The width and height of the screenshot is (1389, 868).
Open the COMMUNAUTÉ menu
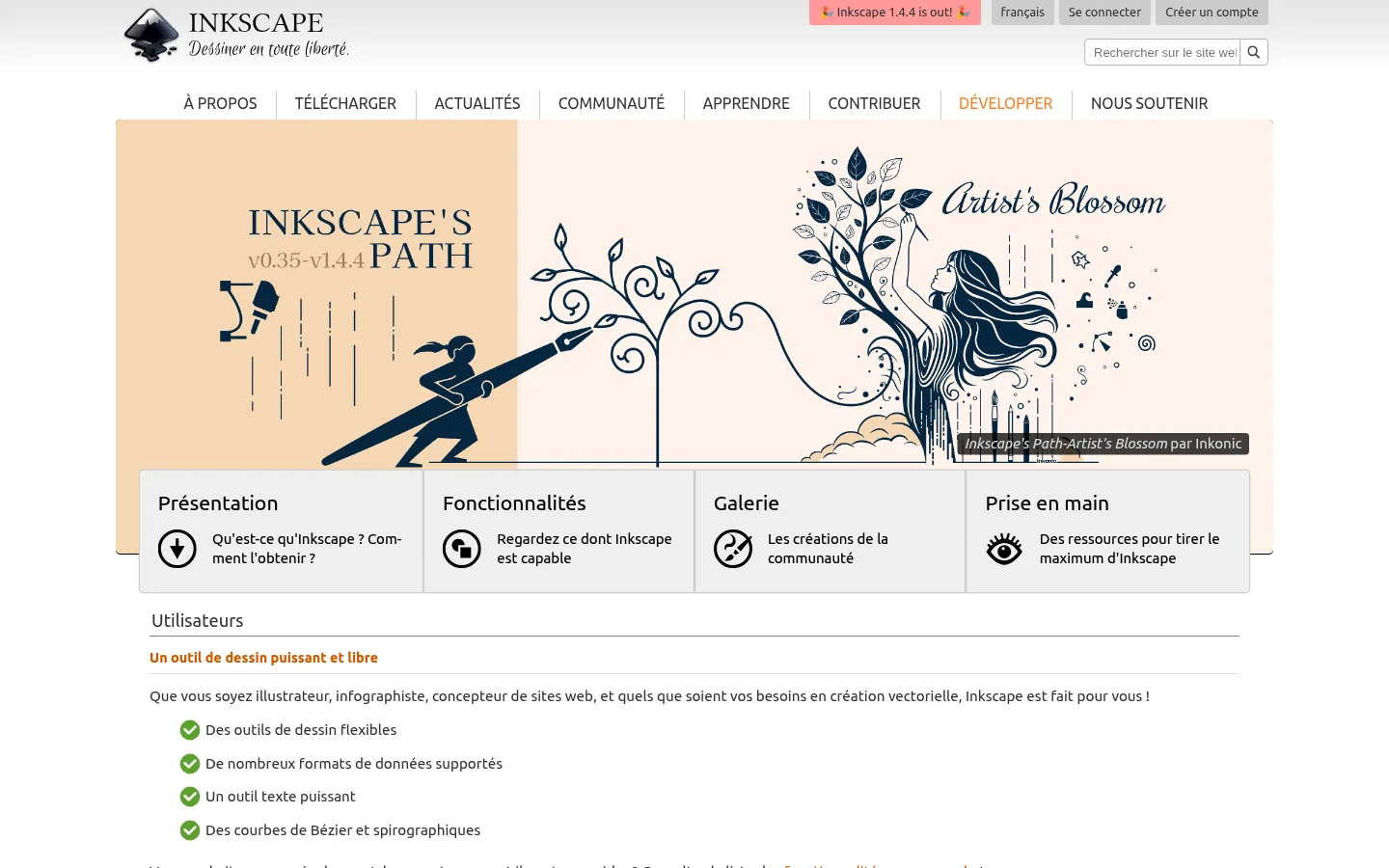click(612, 103)
